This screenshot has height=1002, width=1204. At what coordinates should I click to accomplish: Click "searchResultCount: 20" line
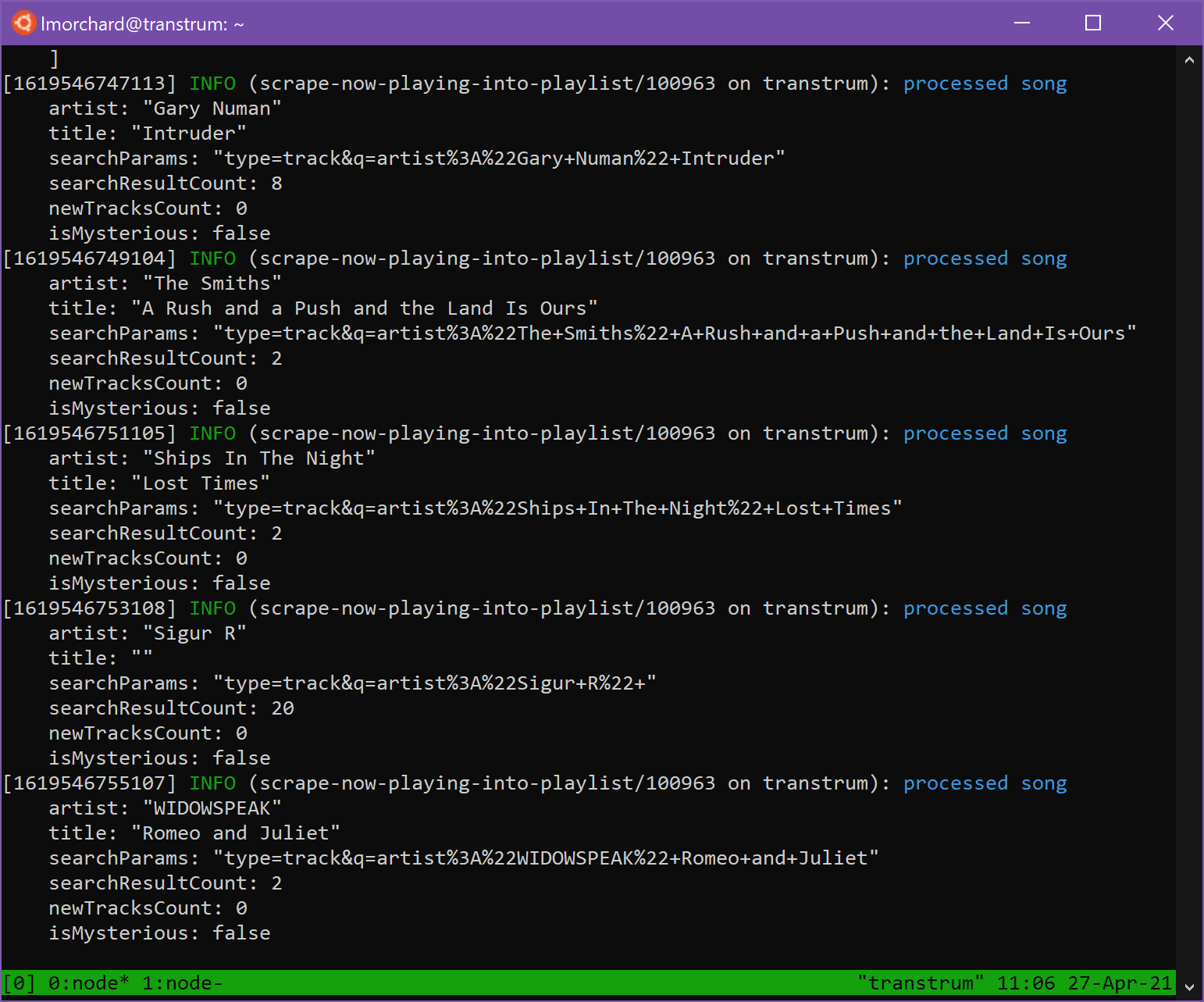point(172,708)
